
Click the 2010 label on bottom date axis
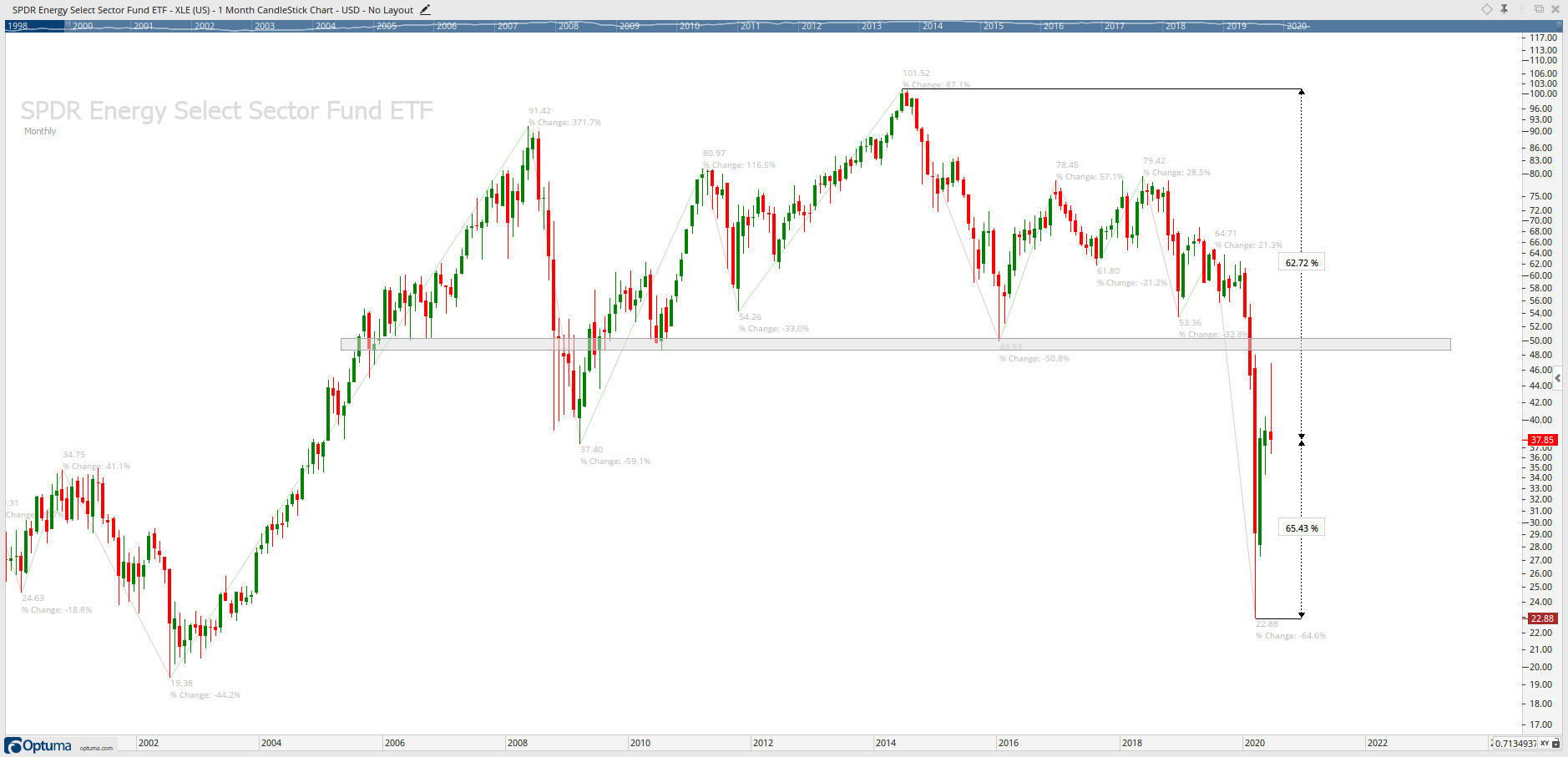click(640, 743)
